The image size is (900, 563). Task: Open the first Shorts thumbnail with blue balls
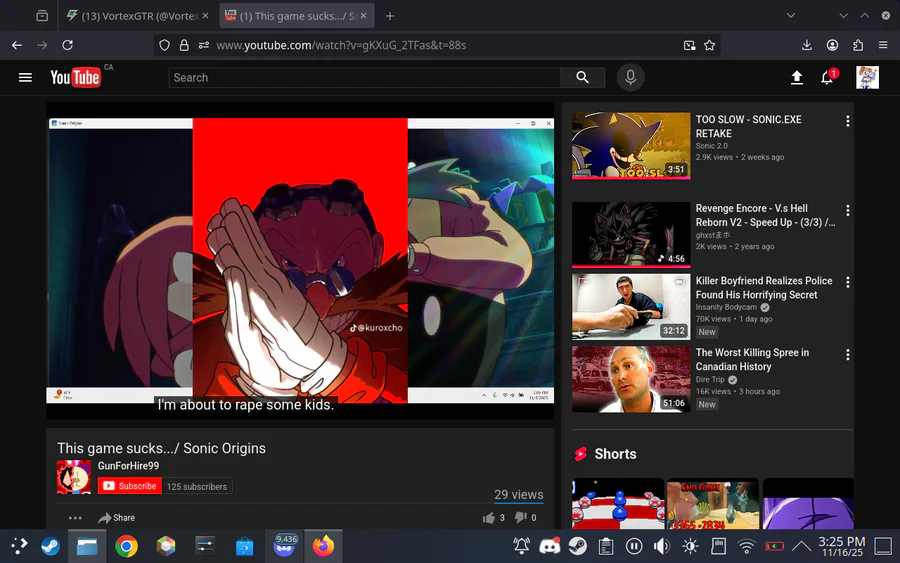(618, 503)
